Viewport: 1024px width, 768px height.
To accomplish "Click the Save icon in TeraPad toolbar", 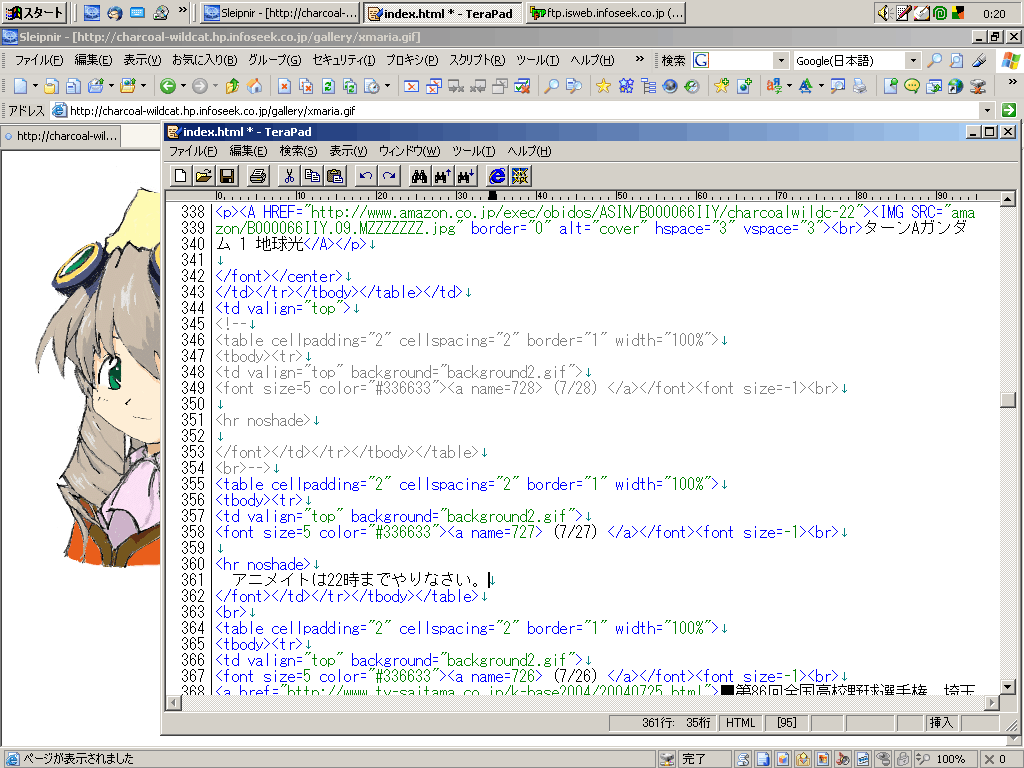I will tap(227, 176).
